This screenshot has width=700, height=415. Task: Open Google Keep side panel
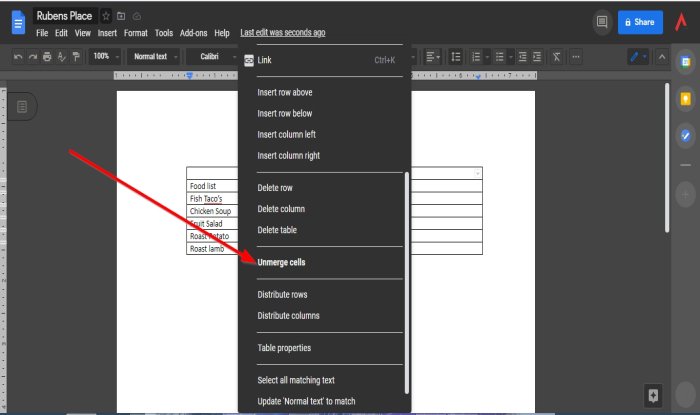click(x=685, y=99)
